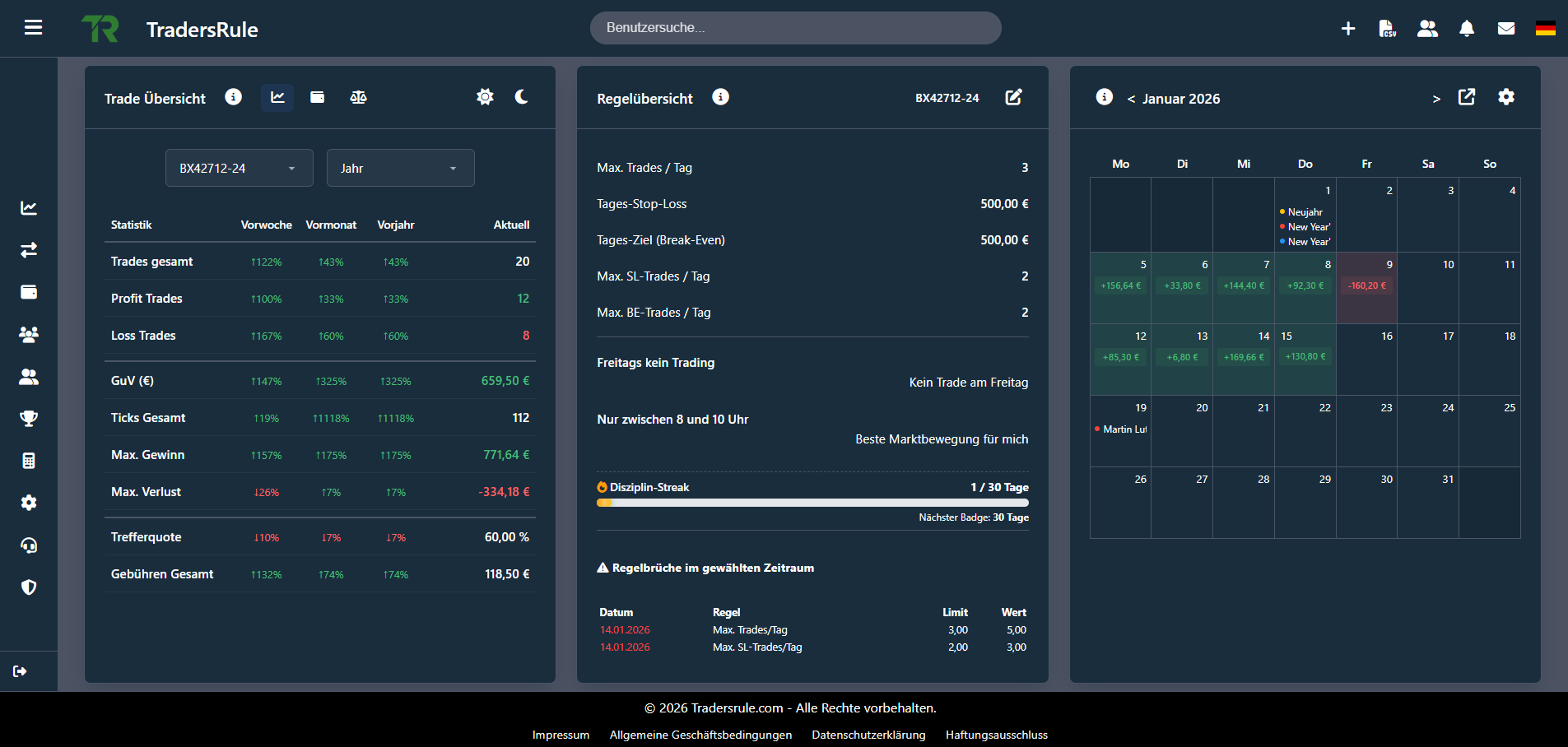Open the notifications bell
Viewport: 1568px width, 747px height.
click(x=1466, y=29)
